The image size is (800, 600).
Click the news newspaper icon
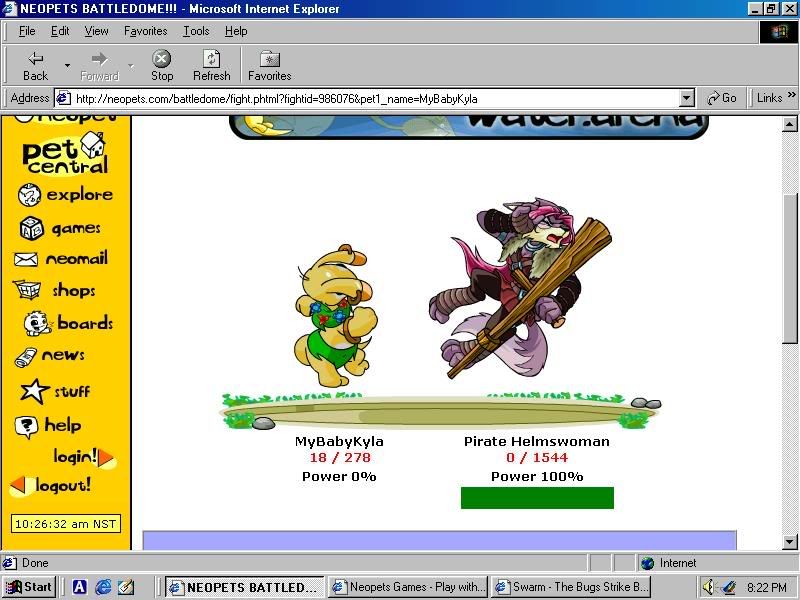tap(26, 357)
